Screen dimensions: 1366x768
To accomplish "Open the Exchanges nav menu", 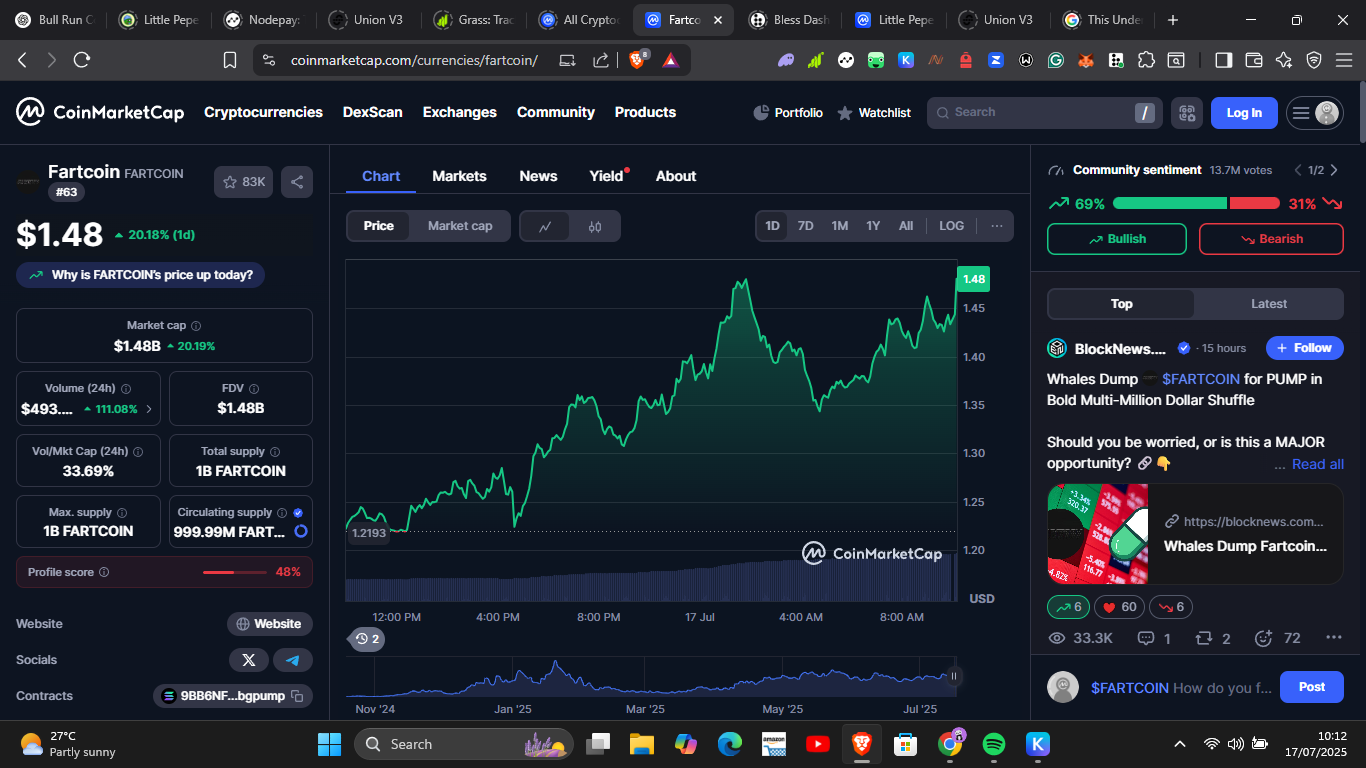I will [x=460, y=112].
